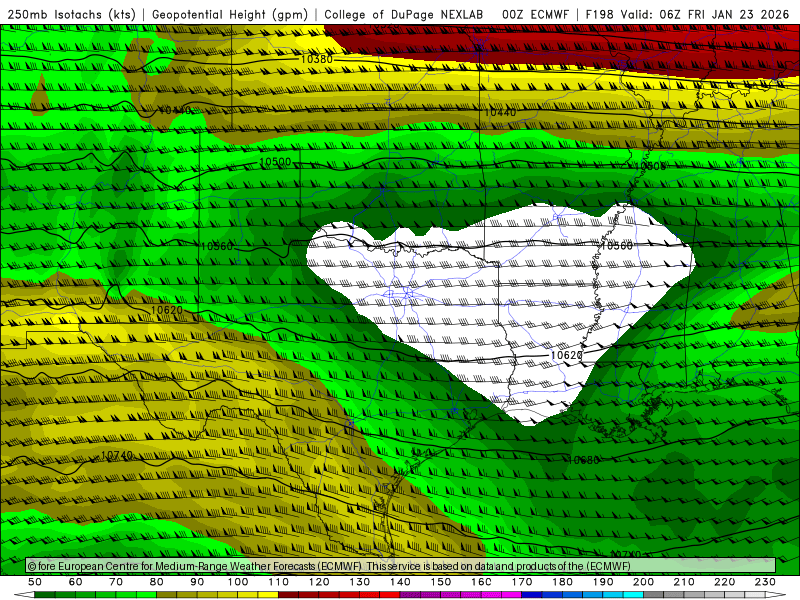Click the 50 value on the color scale
The image size is (800, 600).
pyautogui.click(x=35, y=582)
